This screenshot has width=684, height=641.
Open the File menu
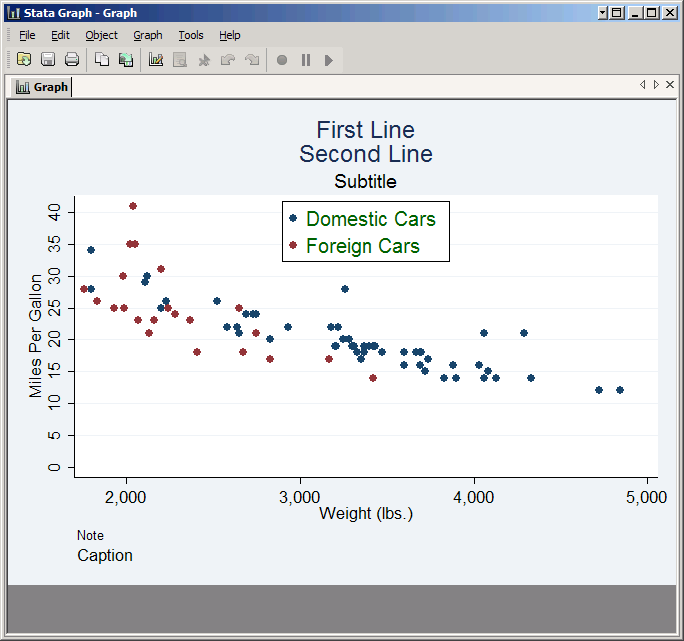(27, 35)
